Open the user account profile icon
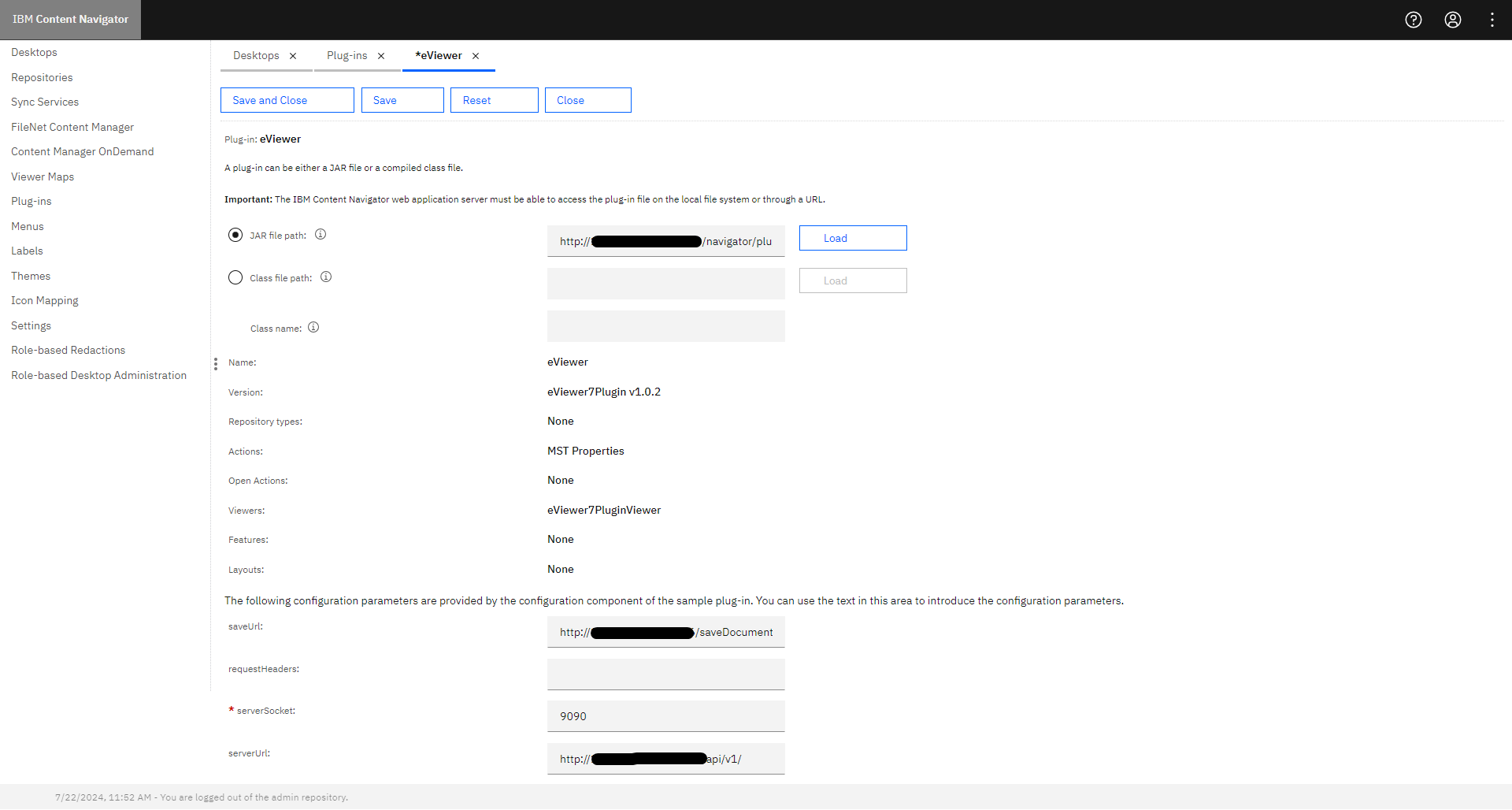Screen dimensions: 1512x810 coord(1453,20)
